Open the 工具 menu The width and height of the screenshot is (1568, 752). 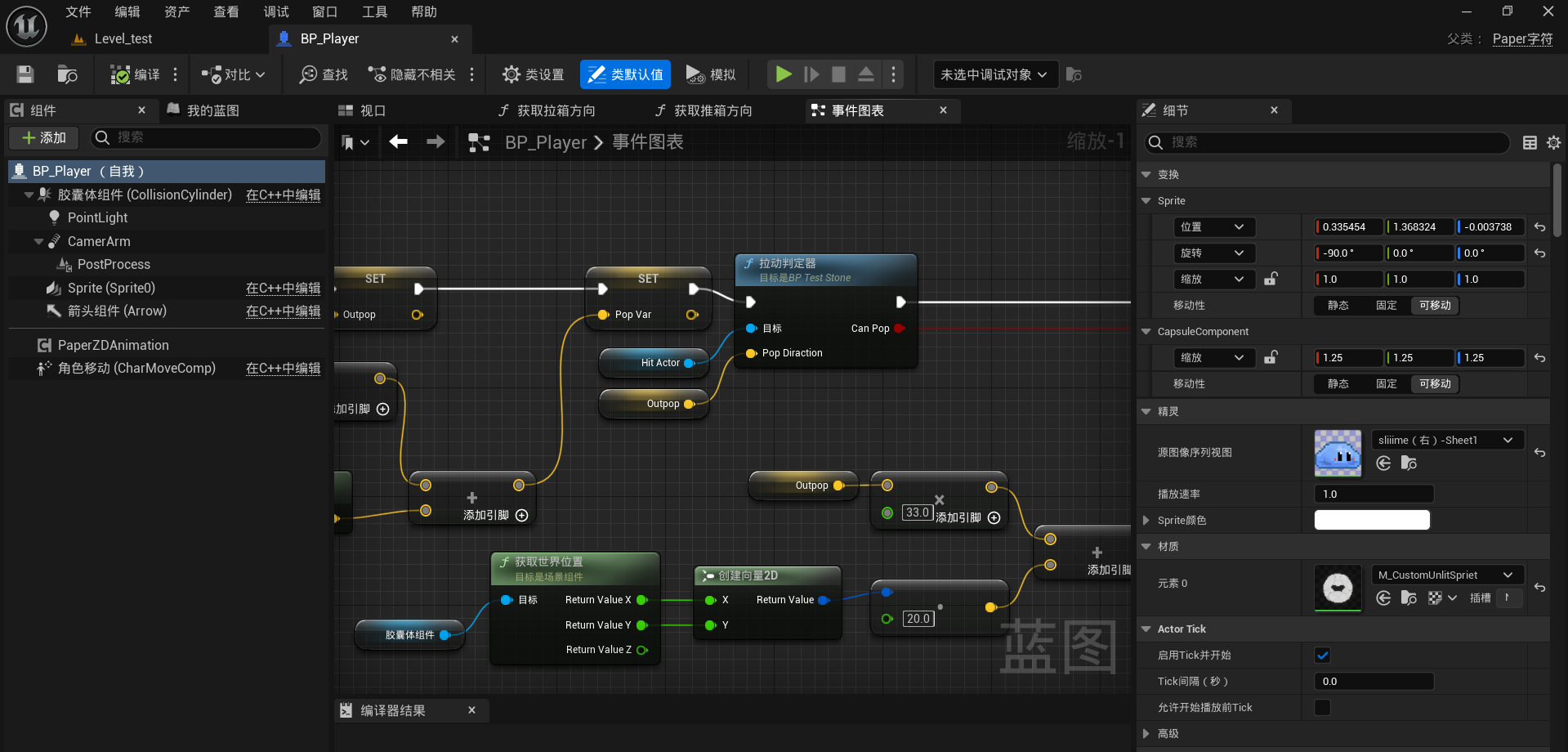pos(374,11)
